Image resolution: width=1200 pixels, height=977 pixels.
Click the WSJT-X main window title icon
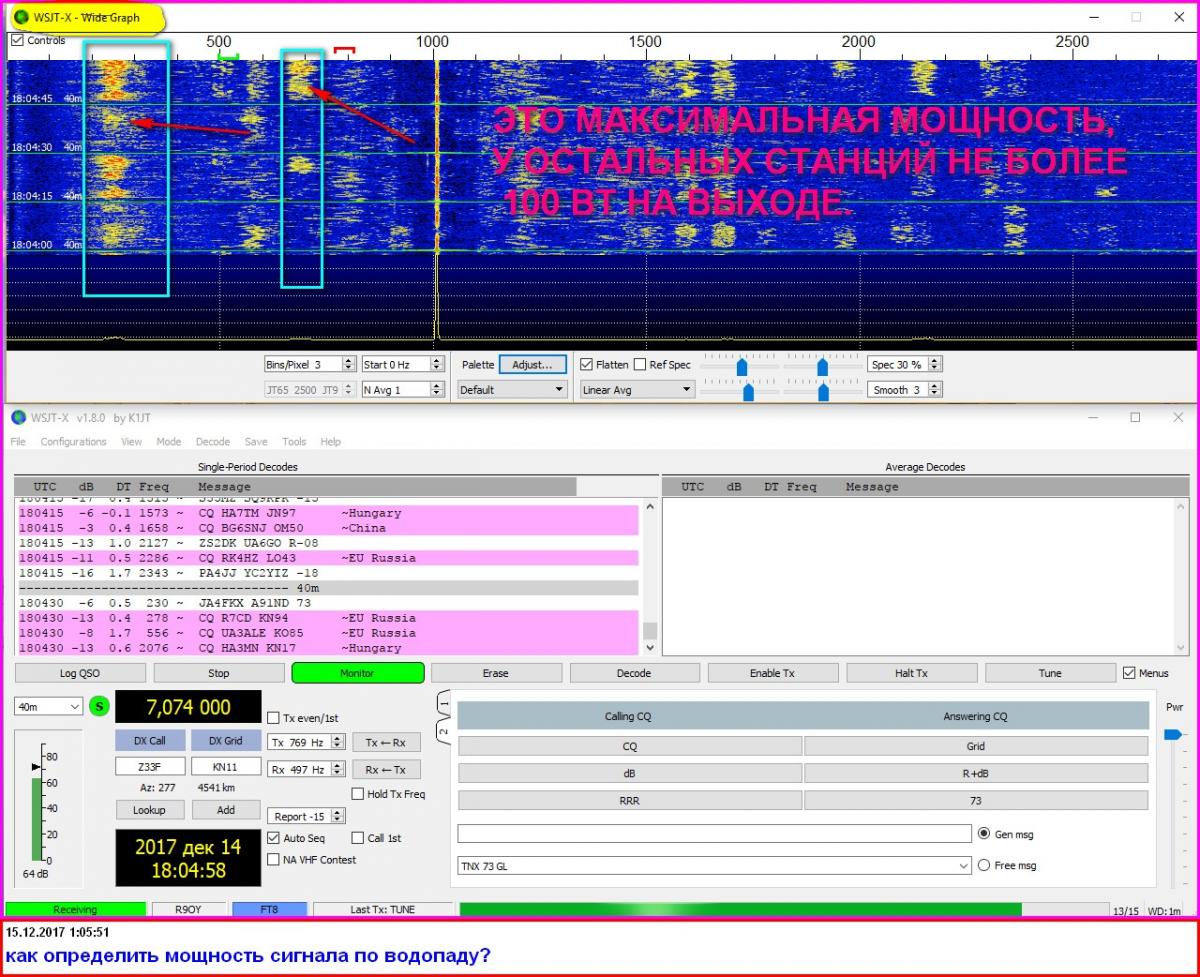pos(18,417)
